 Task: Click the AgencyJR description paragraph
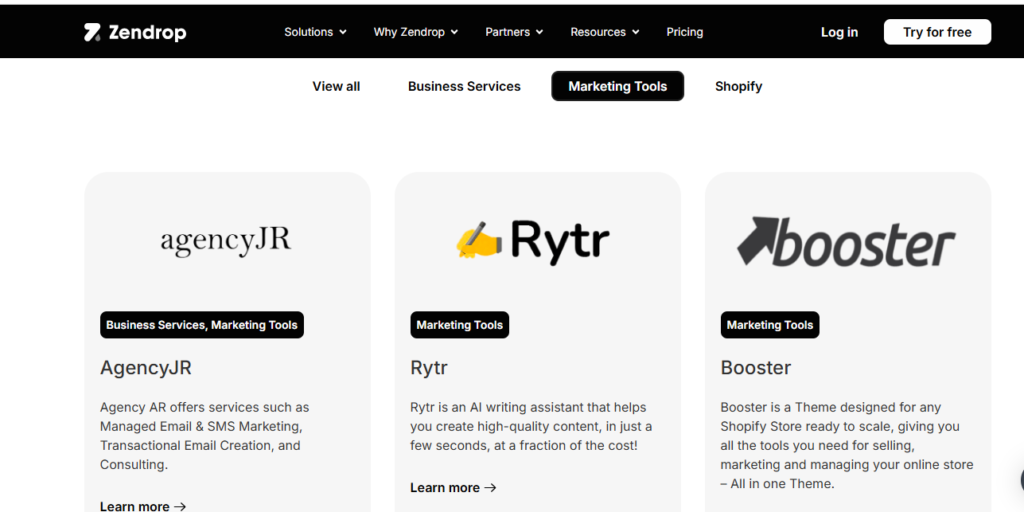(x=204, y=436)
